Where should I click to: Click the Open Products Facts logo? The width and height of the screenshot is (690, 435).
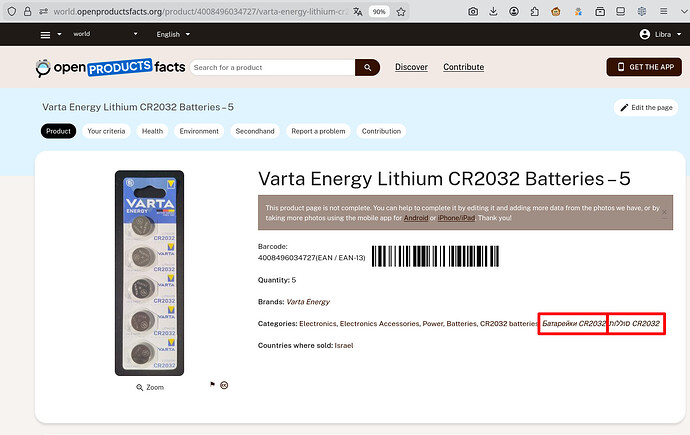pyautogui.click(x=110, y=68)
